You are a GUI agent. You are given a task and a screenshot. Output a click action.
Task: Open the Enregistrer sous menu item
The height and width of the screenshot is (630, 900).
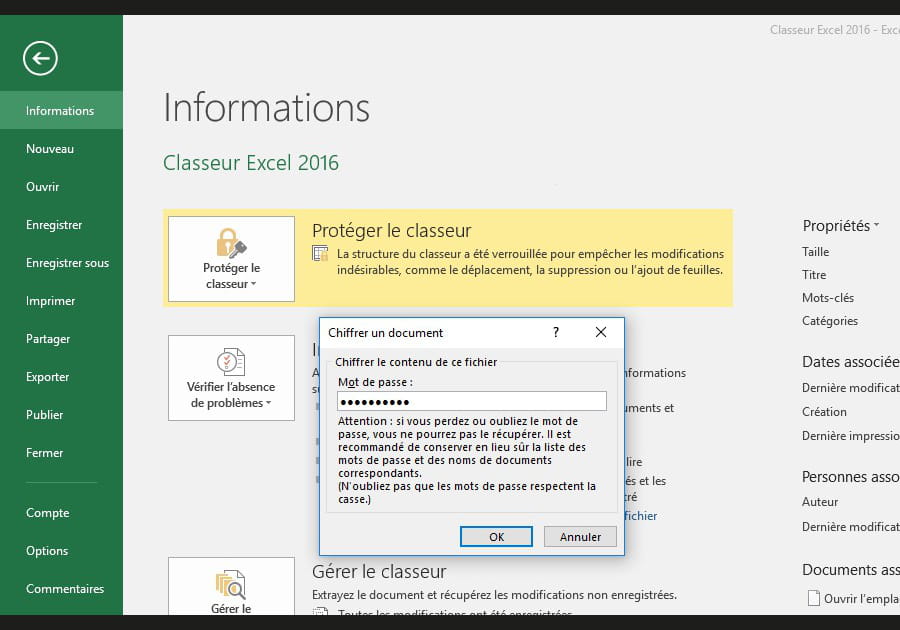67,263
